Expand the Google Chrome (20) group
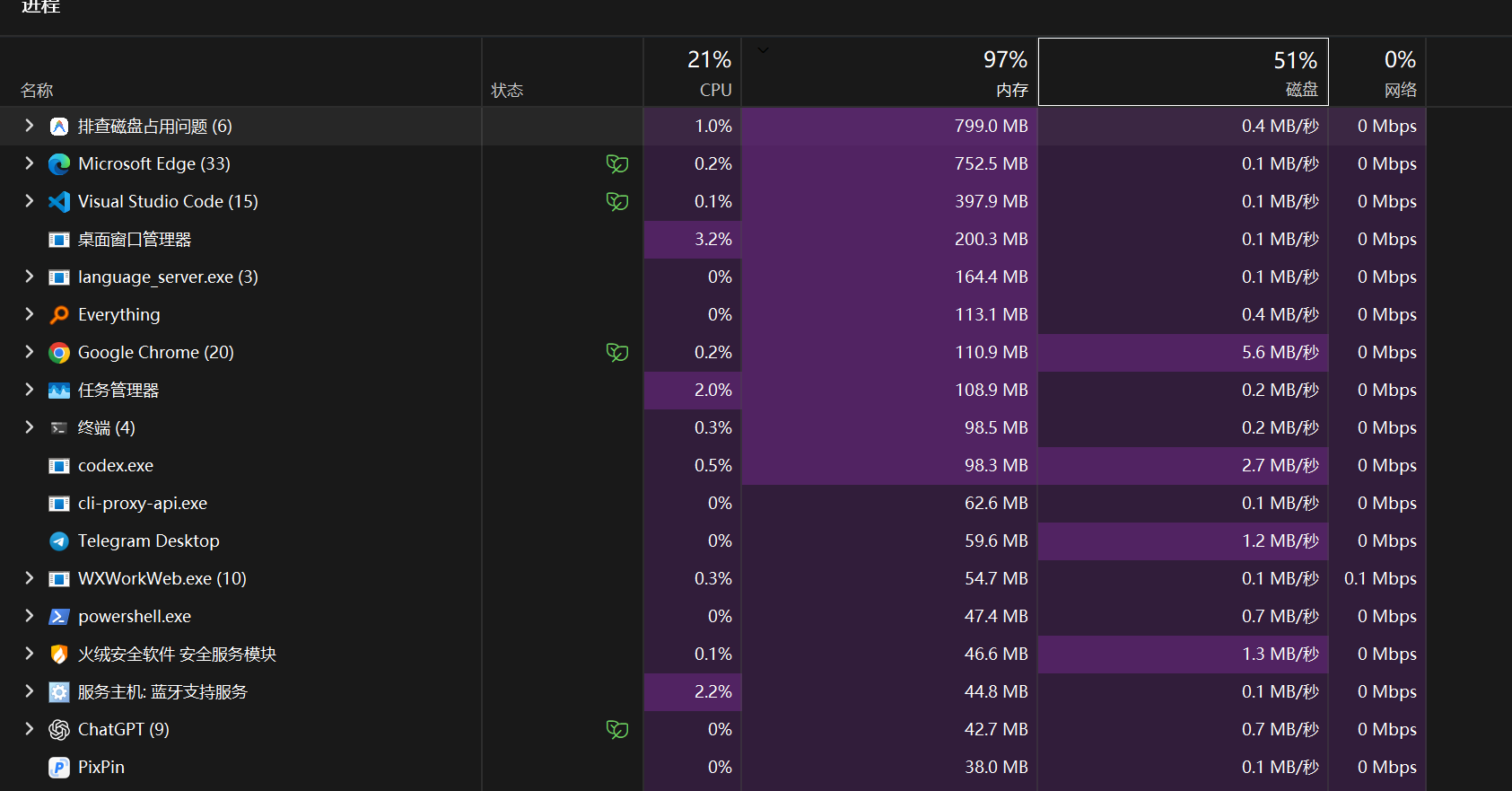Image resolution: width=1512 pixels, height=791 pixels. (29, 352)
